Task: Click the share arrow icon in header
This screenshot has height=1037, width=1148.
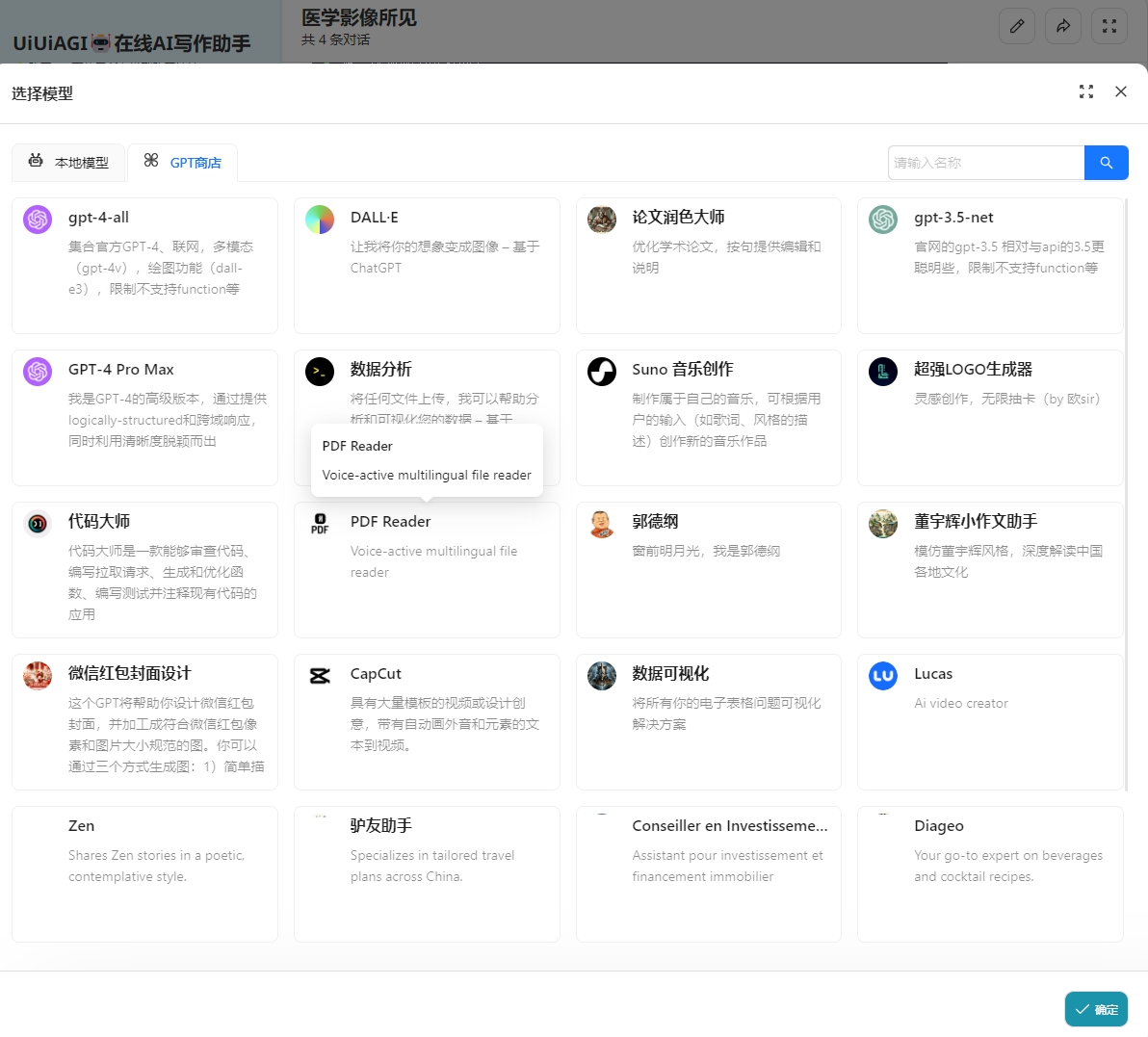Action: [x=1063, y=26]
